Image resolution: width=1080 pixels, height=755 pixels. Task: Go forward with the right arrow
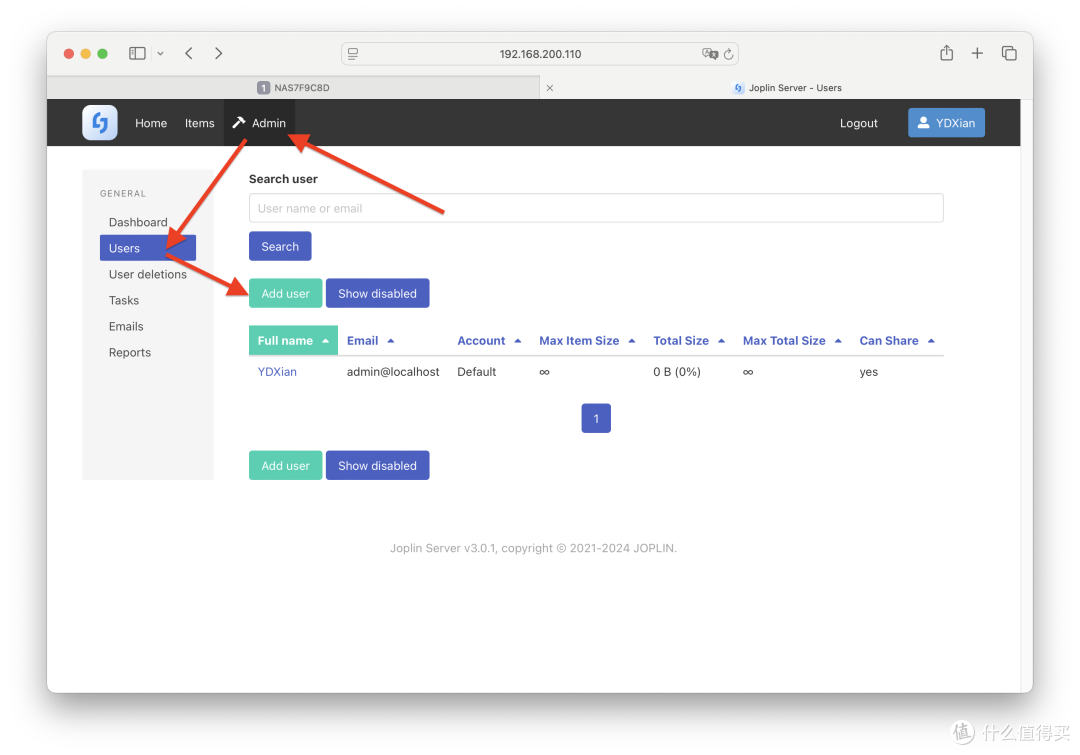[x=218, y=53]
